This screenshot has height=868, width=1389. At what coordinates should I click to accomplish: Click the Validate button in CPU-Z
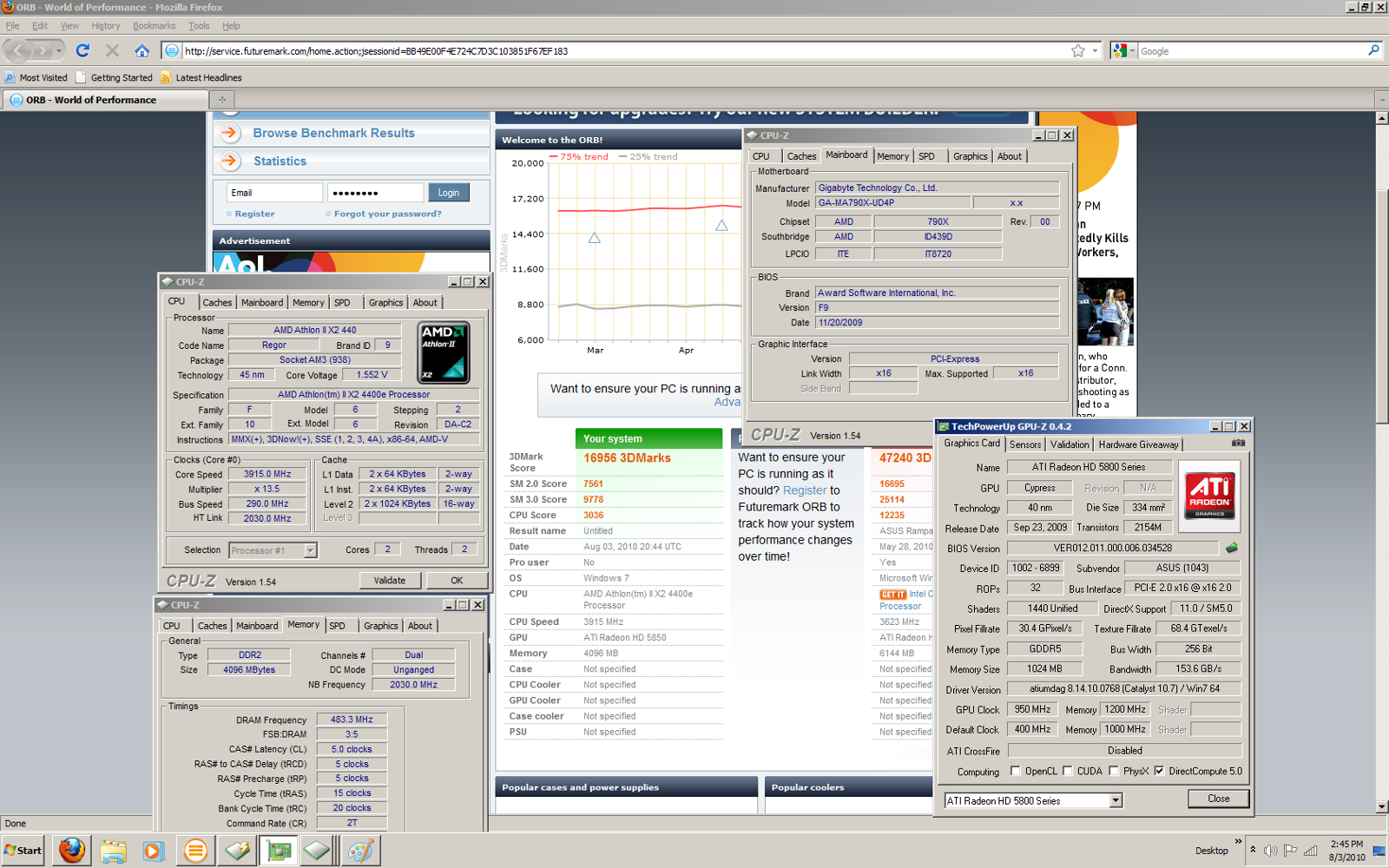(x=390, y=580)
